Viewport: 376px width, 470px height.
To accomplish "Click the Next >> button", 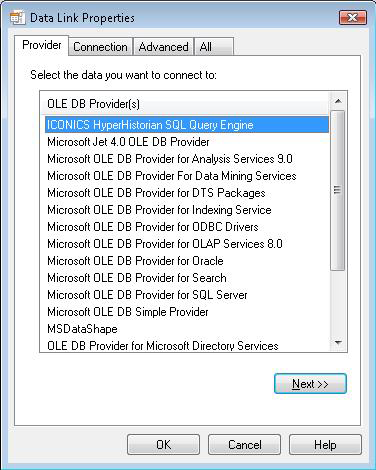I will [310, 384].
